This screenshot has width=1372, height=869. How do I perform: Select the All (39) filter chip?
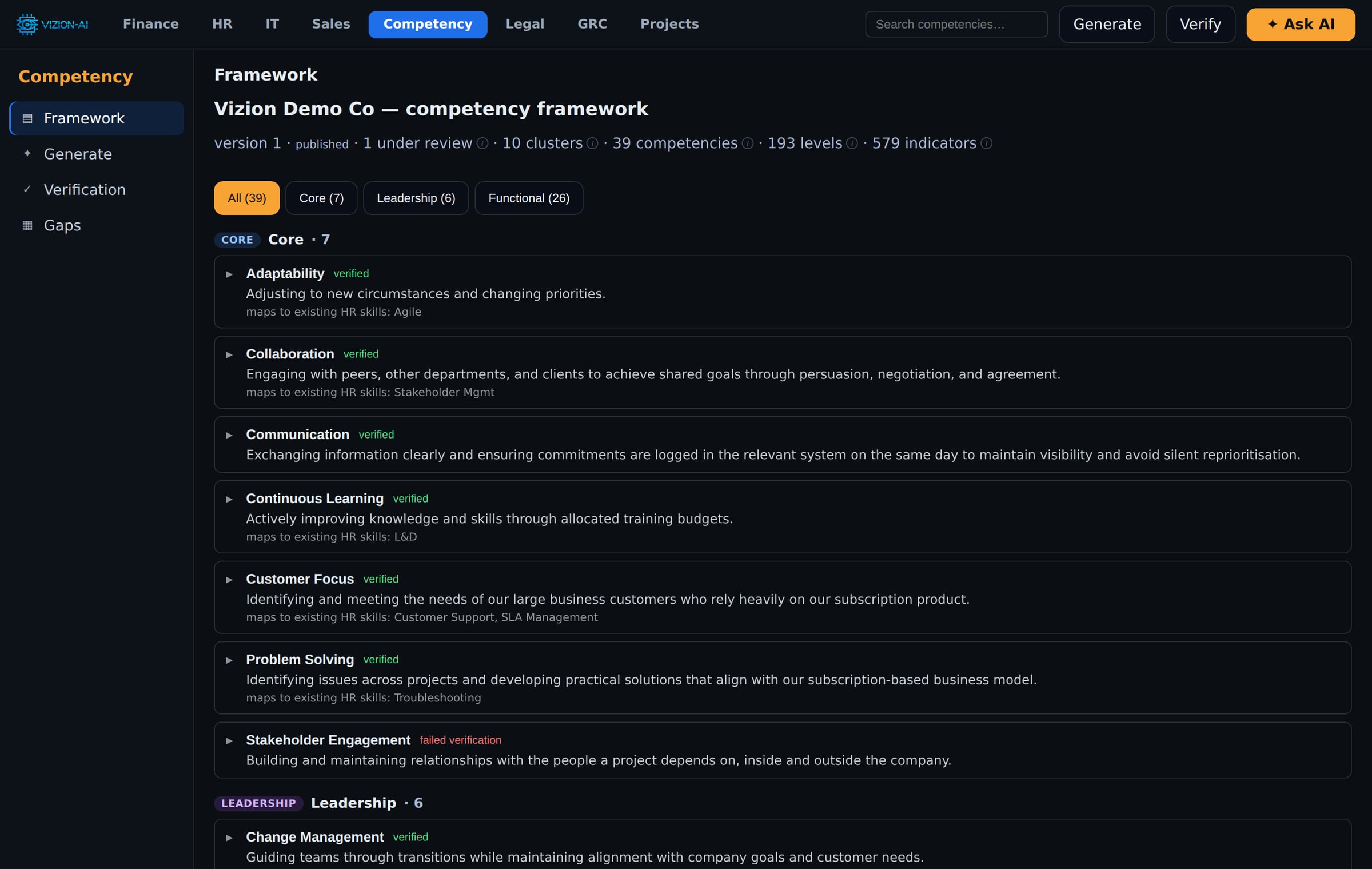click(x=247, y=198)
